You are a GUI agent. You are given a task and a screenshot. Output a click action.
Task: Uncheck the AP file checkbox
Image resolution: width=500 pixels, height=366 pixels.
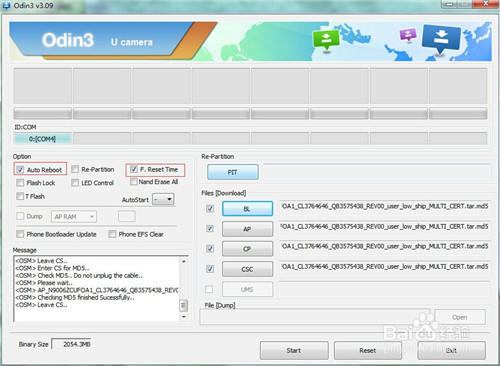pyautogui.click(x=210, y=229)
